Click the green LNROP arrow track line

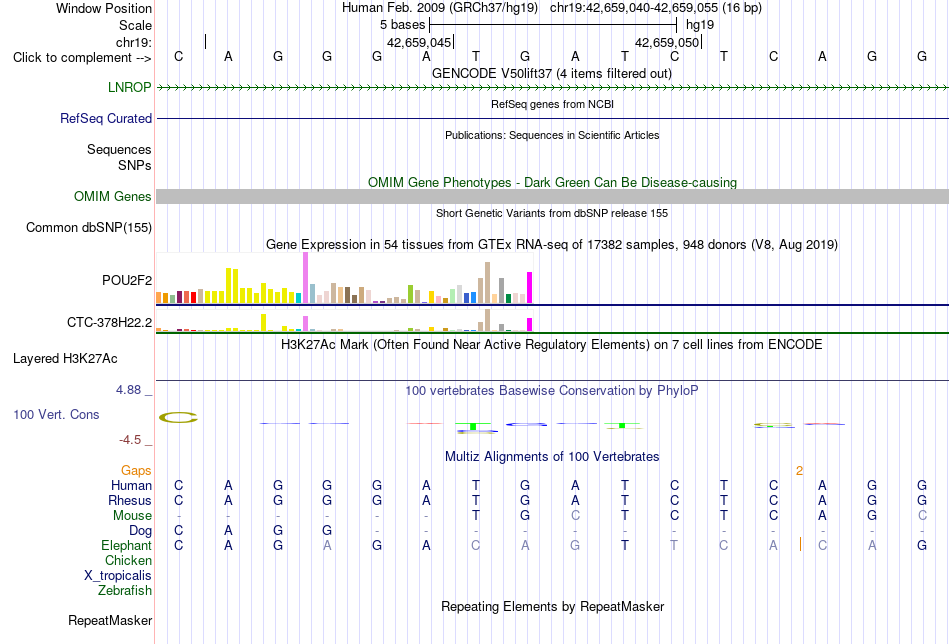tap(553, 88)
